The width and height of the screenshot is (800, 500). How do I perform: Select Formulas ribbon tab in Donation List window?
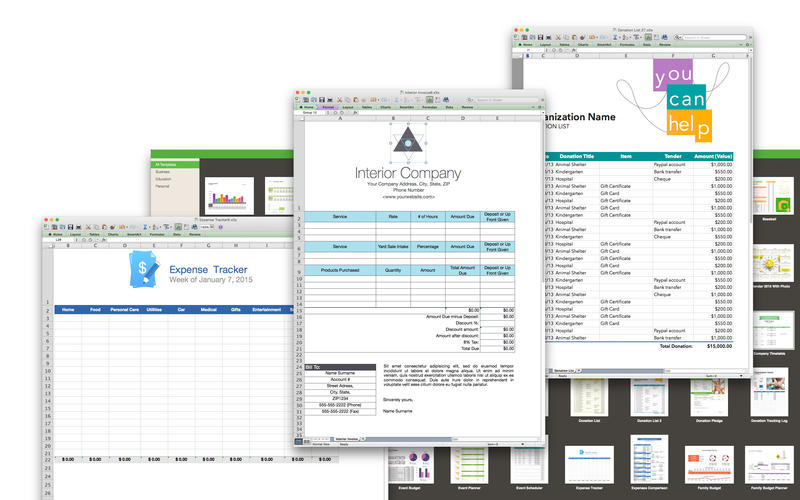point(628,44)
